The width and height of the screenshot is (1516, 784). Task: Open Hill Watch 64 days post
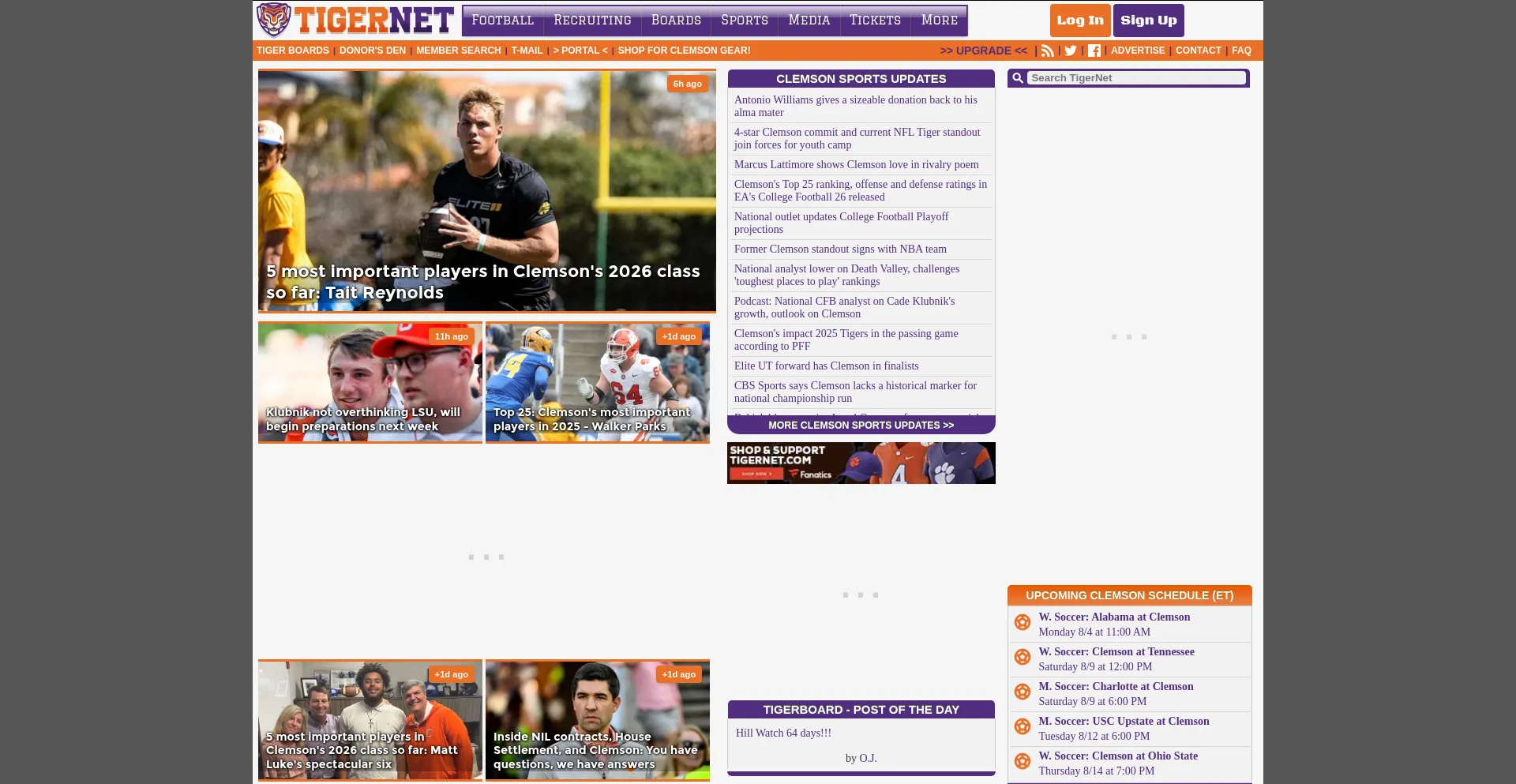pos(783,733)
